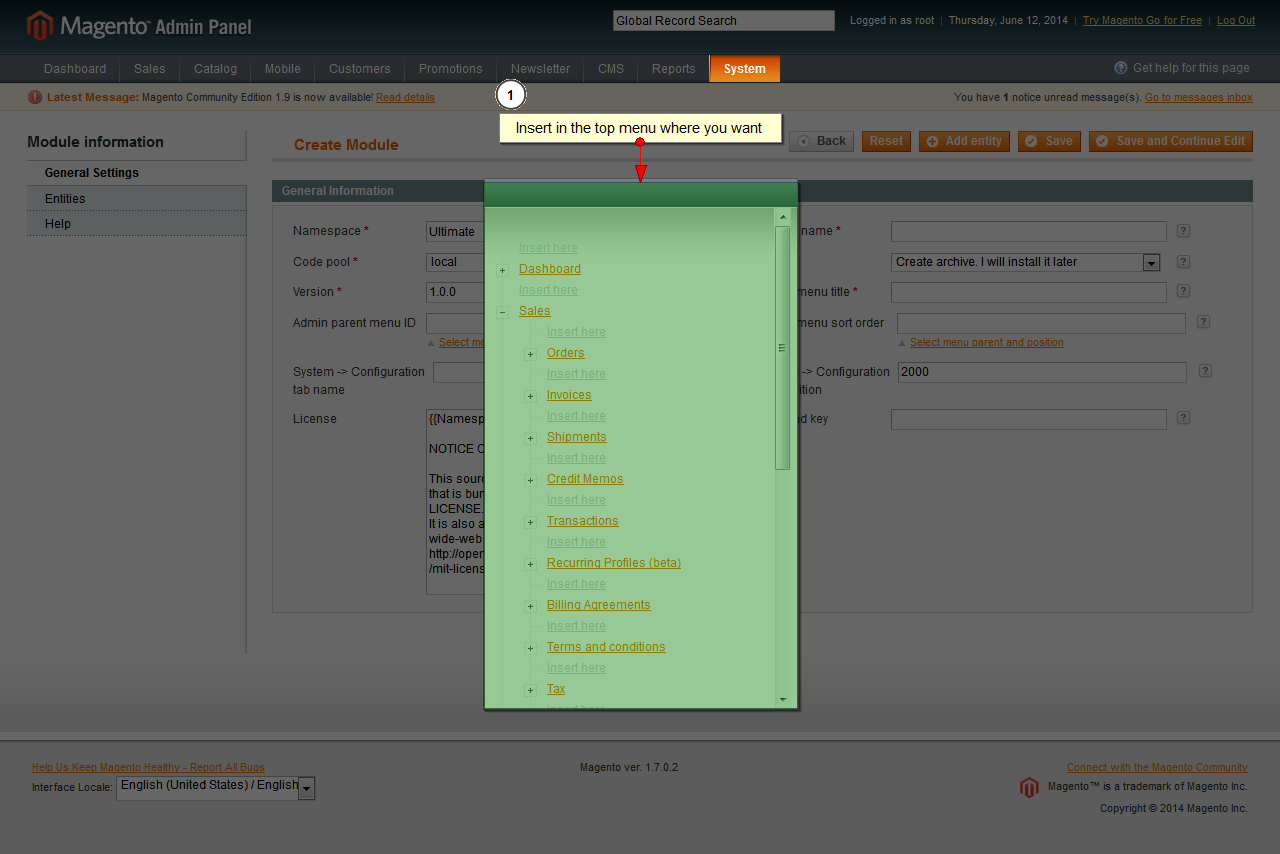The image size is (1280, 854).
Task: Click Insert here above Dashboard
Action: (x=548, y=248)
